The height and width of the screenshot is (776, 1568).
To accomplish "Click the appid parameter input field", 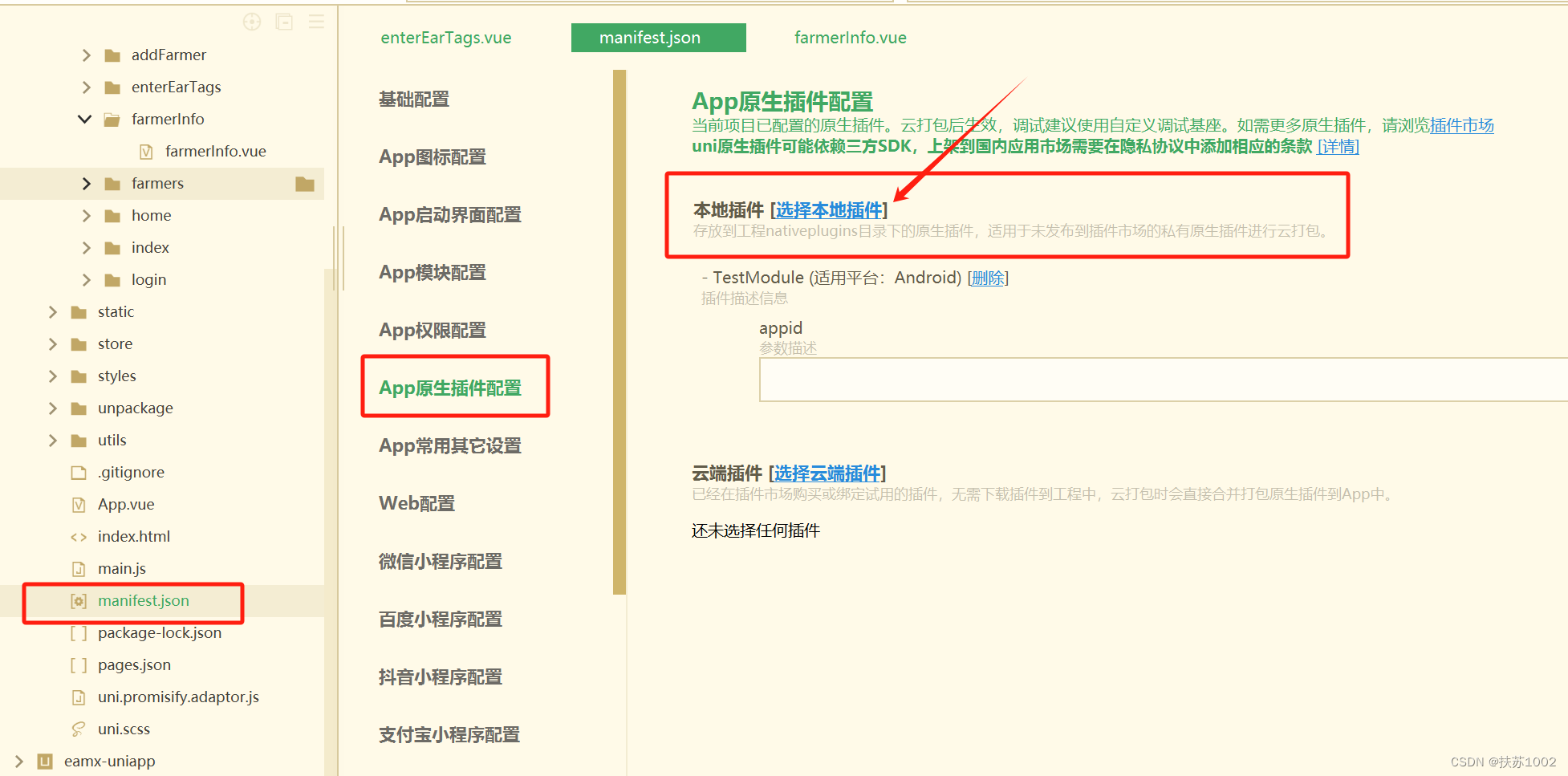I will pos(1164,380).
